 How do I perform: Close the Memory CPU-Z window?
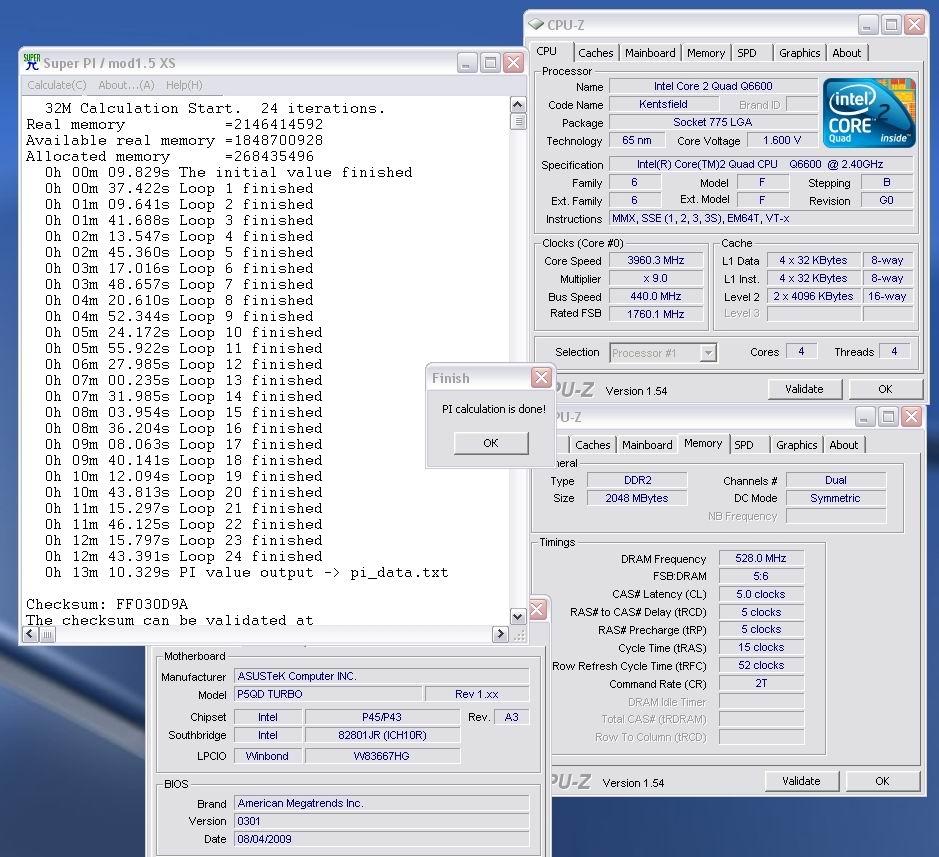point(911,416)
